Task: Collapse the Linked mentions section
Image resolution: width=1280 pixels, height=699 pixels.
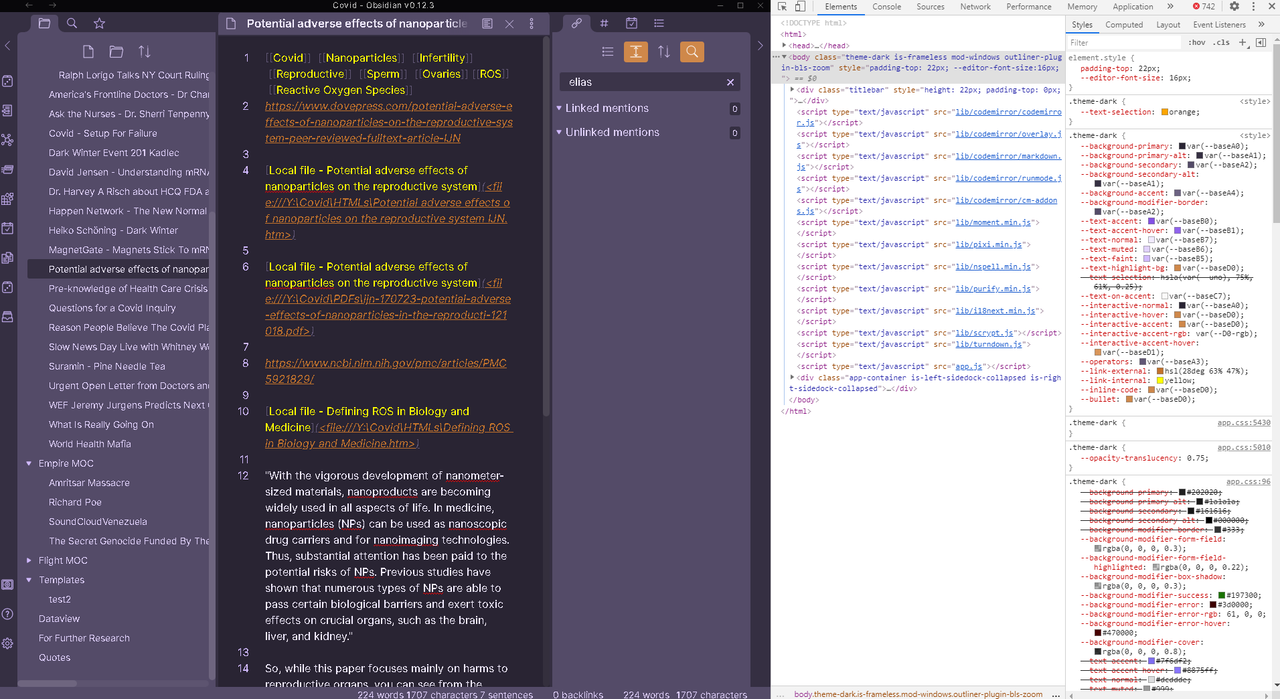Action: pos(560,108)
